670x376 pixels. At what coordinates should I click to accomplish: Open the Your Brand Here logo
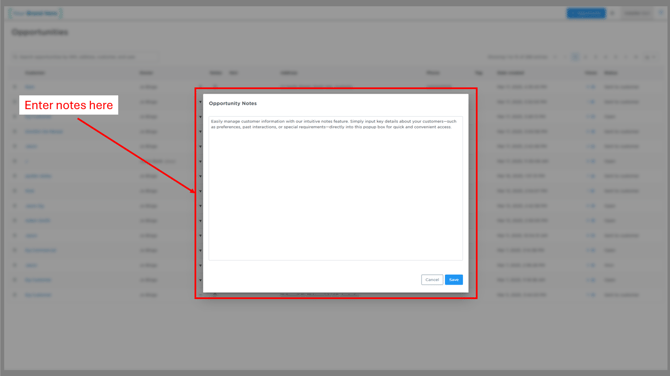click(x=35, y=13)
